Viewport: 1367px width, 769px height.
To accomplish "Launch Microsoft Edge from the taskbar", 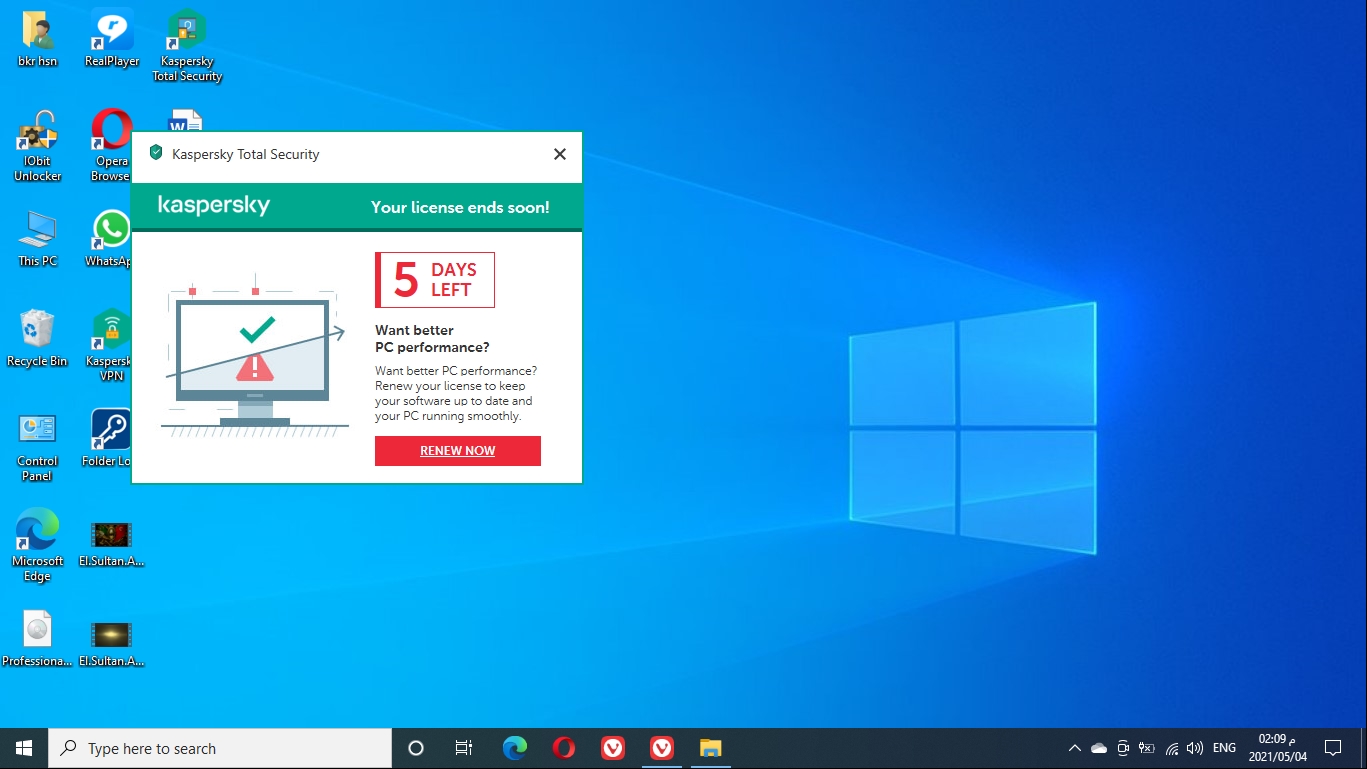I will click(515, 748).
